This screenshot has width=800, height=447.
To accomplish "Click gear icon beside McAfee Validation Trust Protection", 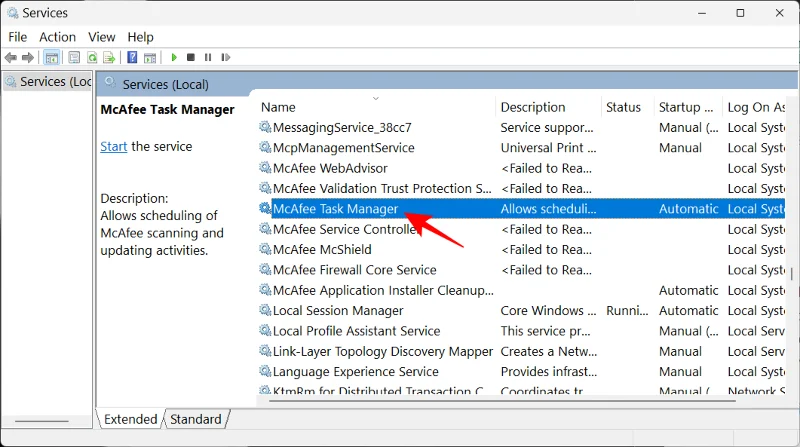I will coord(265,188).
